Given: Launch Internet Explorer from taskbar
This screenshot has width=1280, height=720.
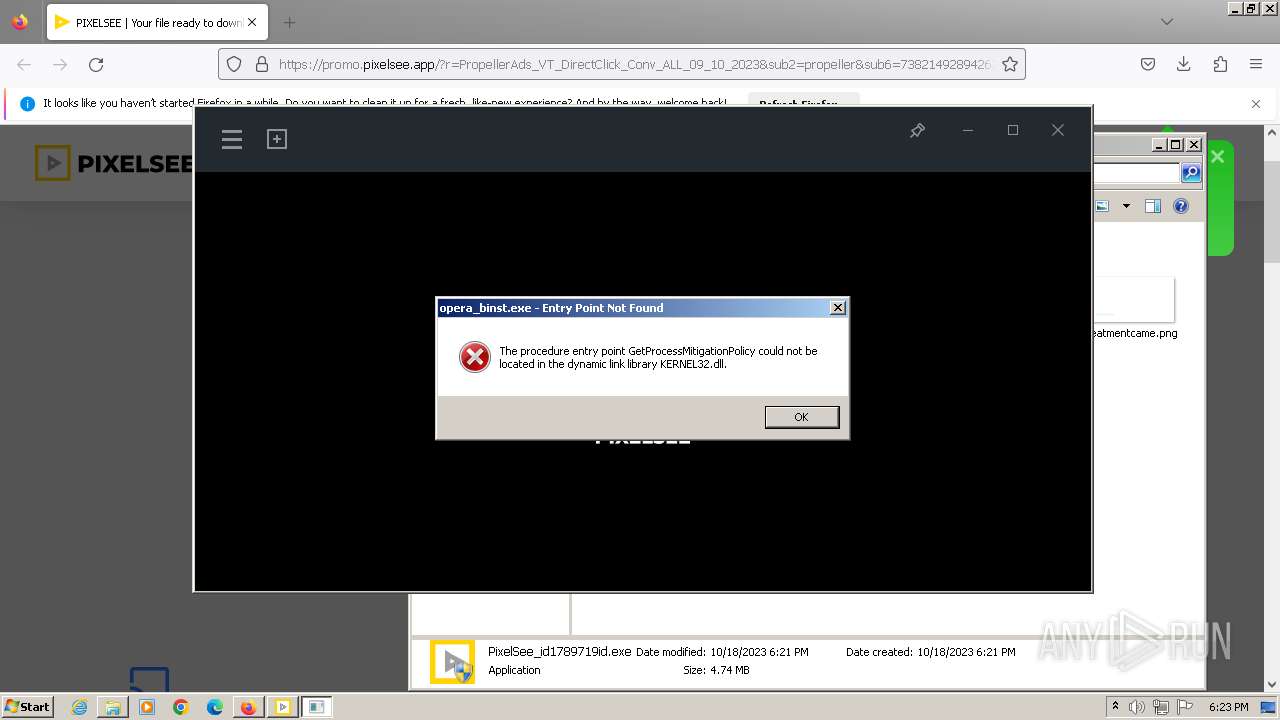Looking at the screenshot, I should coord(79,707).
